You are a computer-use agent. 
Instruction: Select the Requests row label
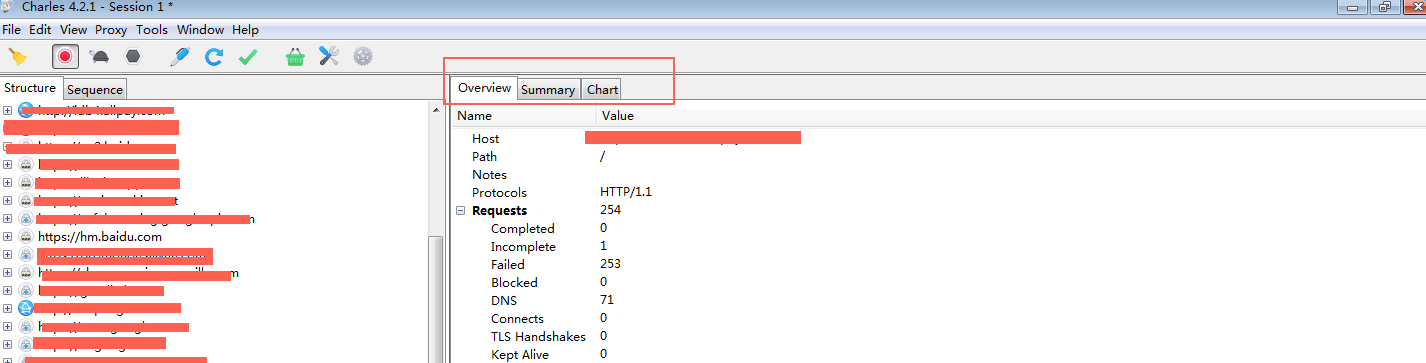click(x=499, y=211)
